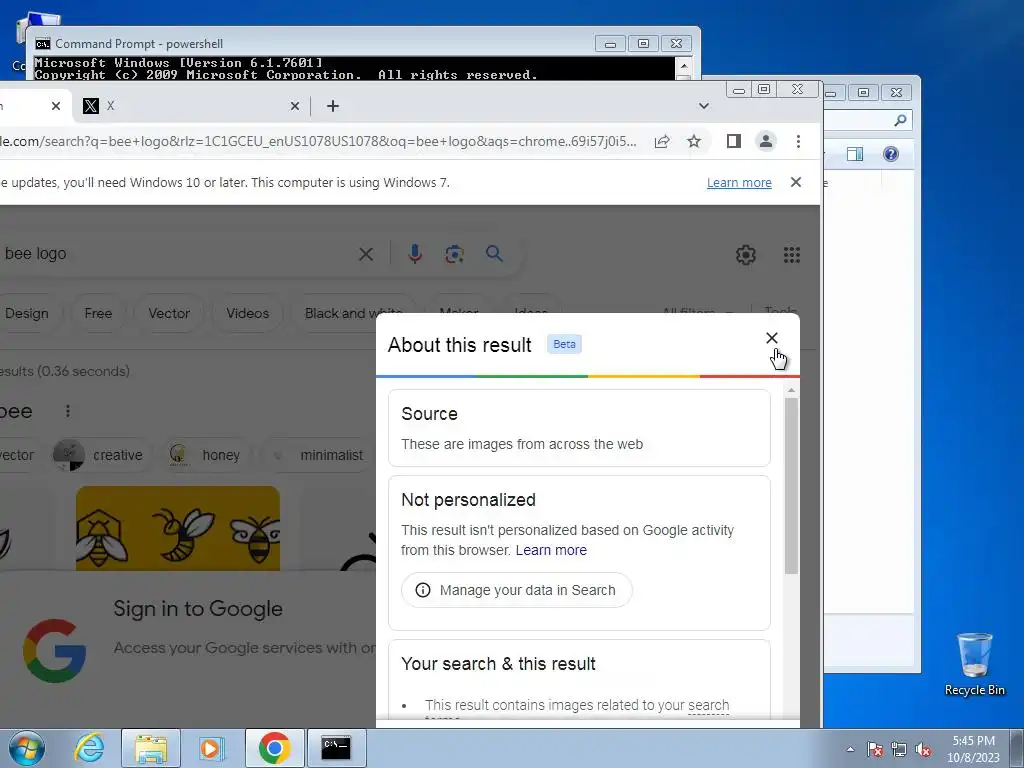Select the Design filter chip
Screen dimensions: 1024x768
click(x=27, y=313)
